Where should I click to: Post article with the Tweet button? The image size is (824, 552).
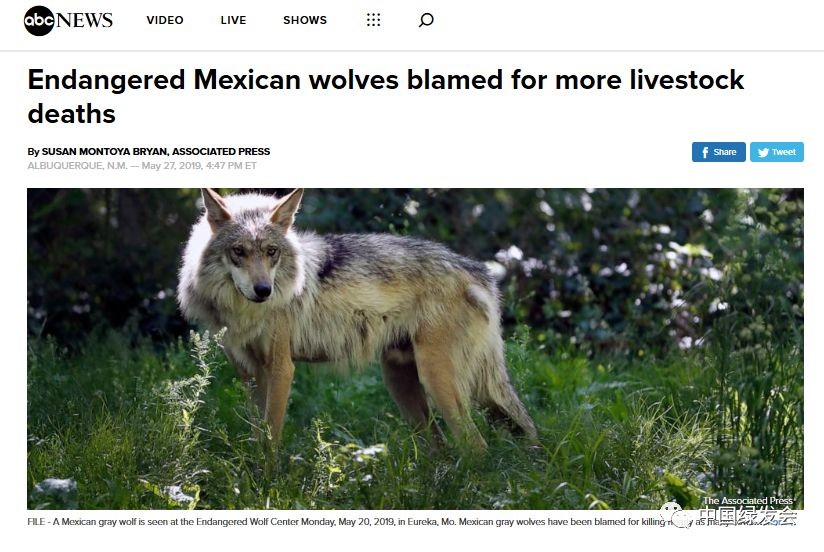(777, 152)
